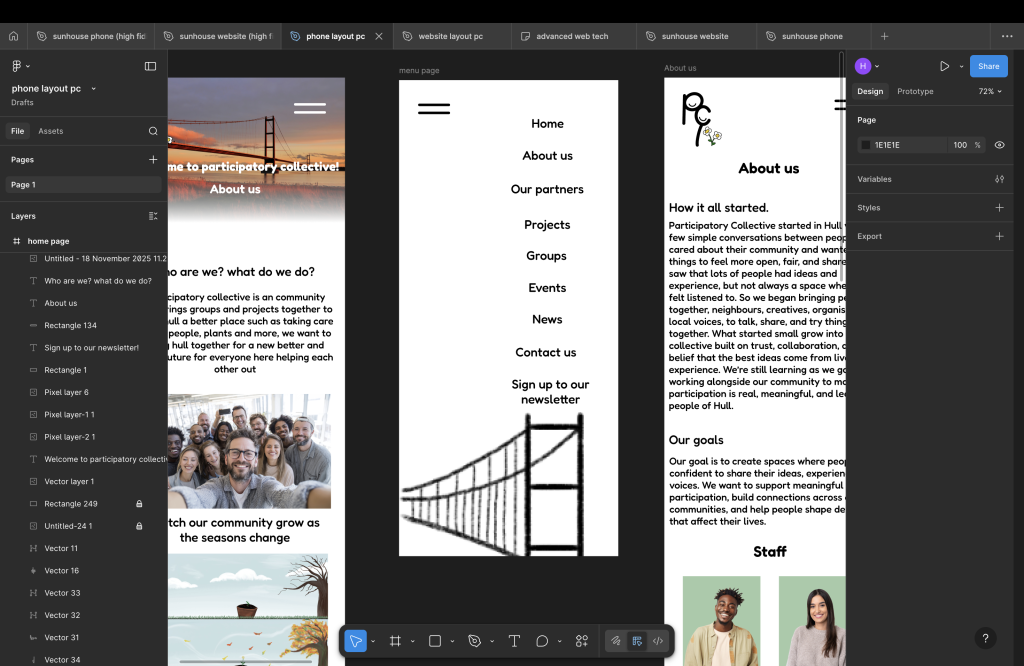Open the Actions tool in toolbar

[x=582, y=641]
